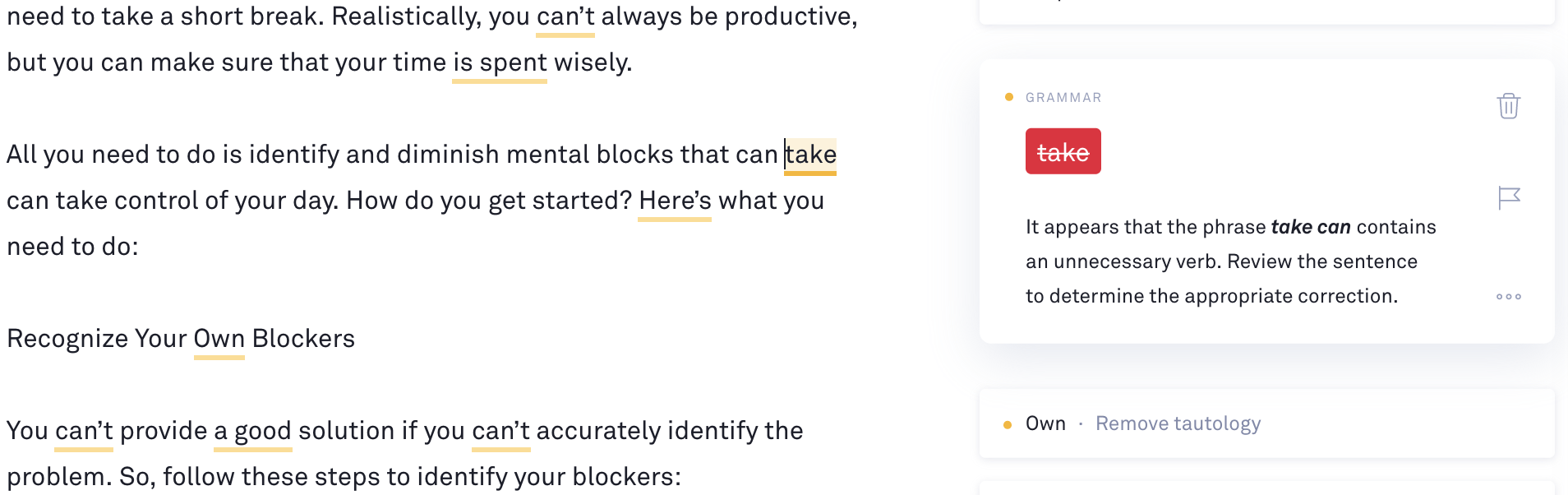Screen dimensions: 1568x495
Task: Open the three-dot more options menu
Action: tap(1508, 297)
